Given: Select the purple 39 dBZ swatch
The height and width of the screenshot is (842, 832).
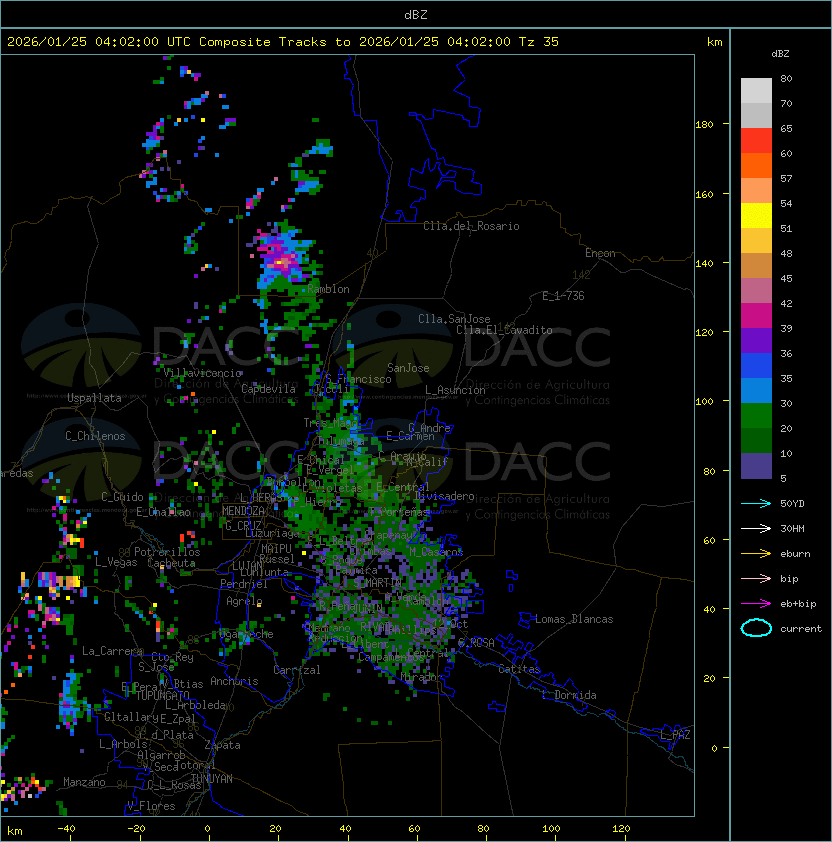Looking at the screenshot, I should pos(756,340).
